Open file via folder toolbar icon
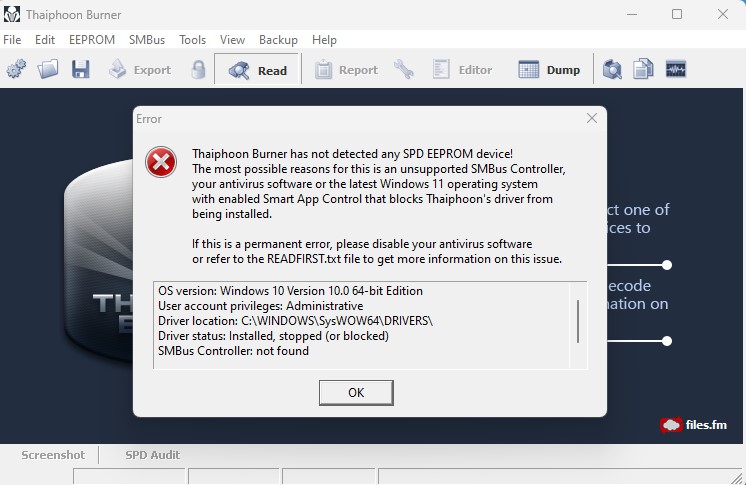 click(48, 69)
